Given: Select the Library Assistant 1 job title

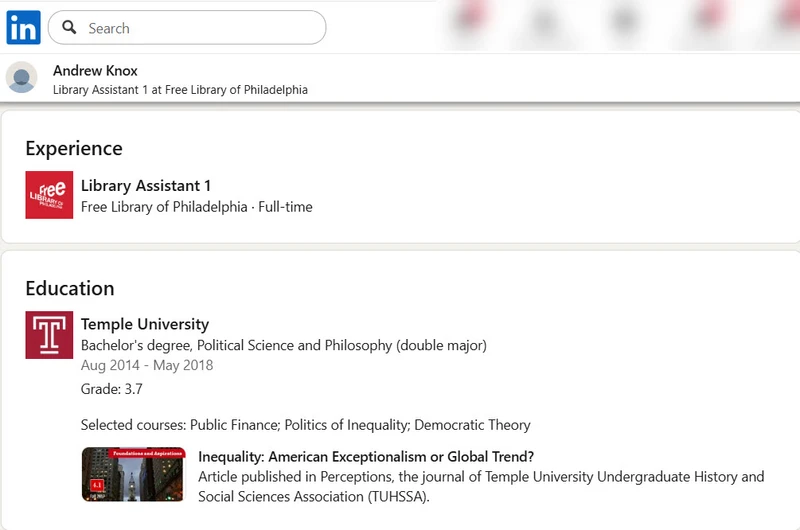Looking at the screenshot, I should (x=146, y=186).
